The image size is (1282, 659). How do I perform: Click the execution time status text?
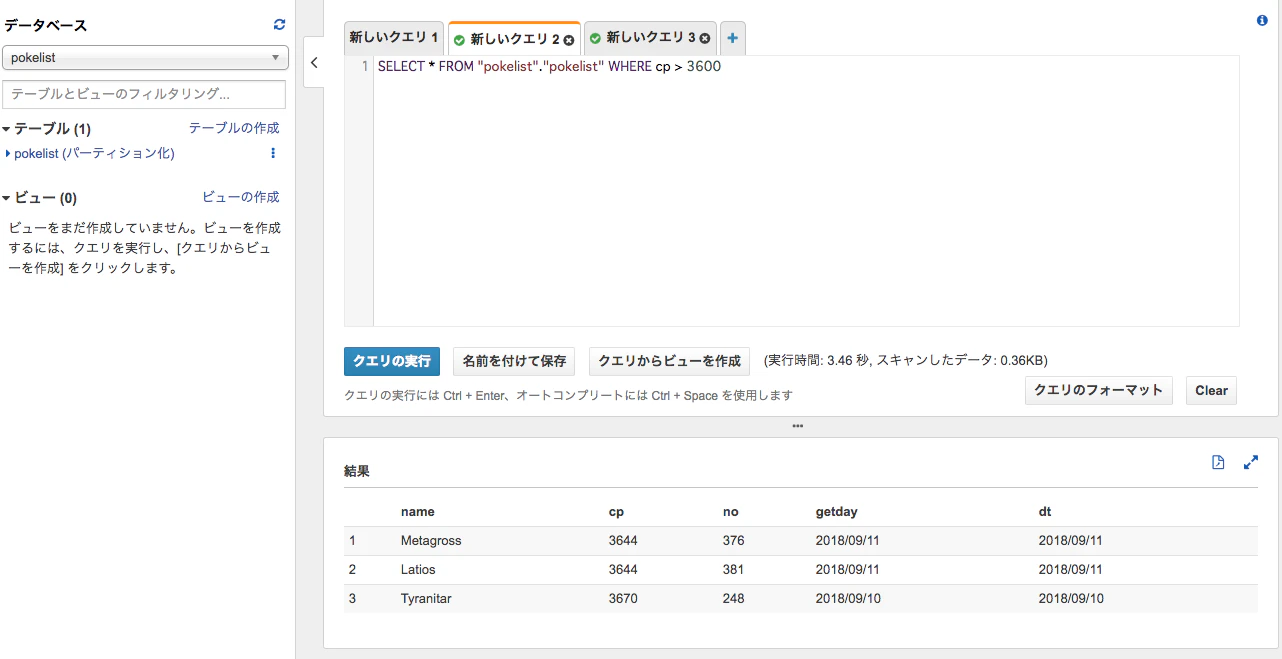click(x=906, y=361)
